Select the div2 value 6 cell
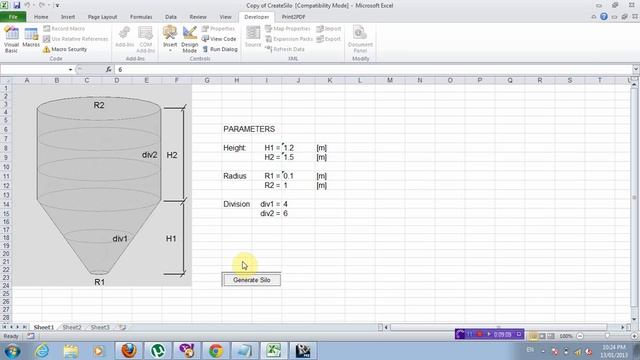The width and height of the screenshot is (640, 360). (298, 213)
